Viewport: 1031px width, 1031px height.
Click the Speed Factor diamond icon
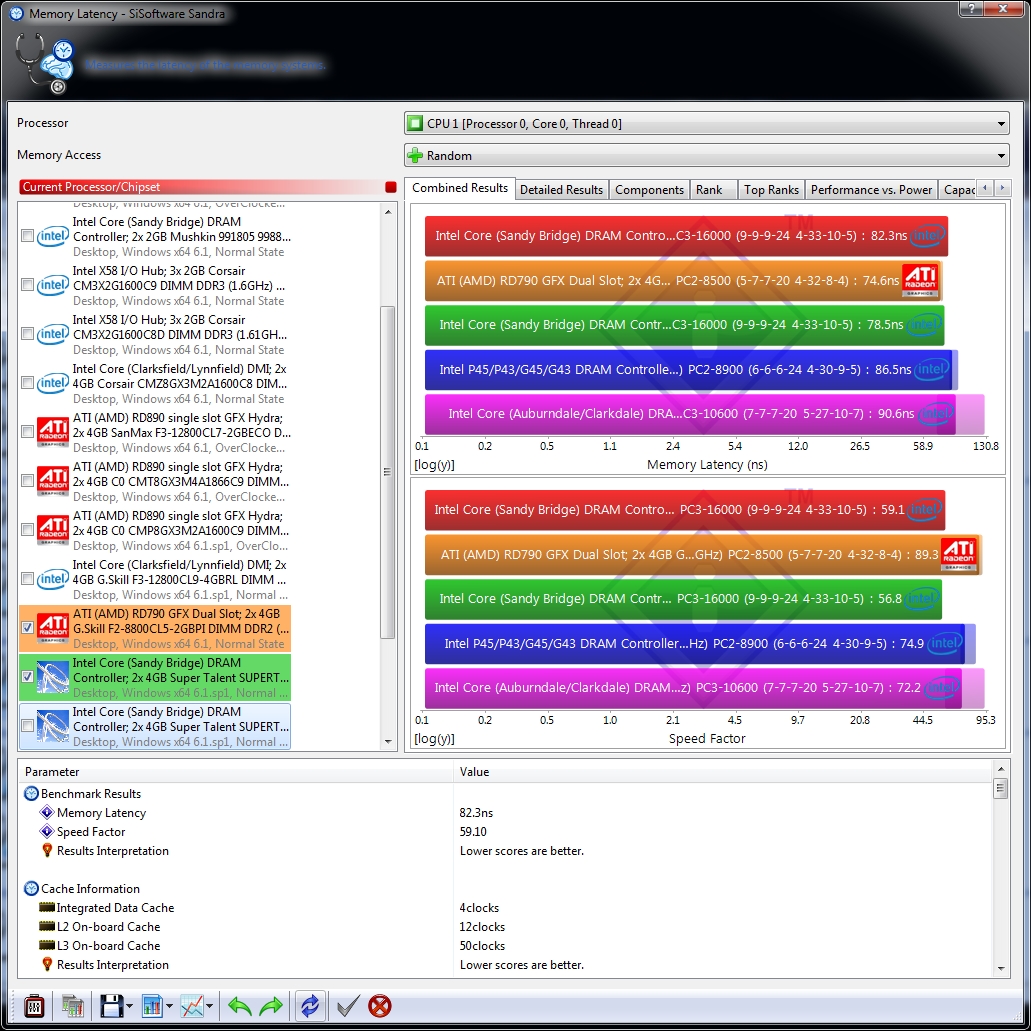[x=47, y=831]
